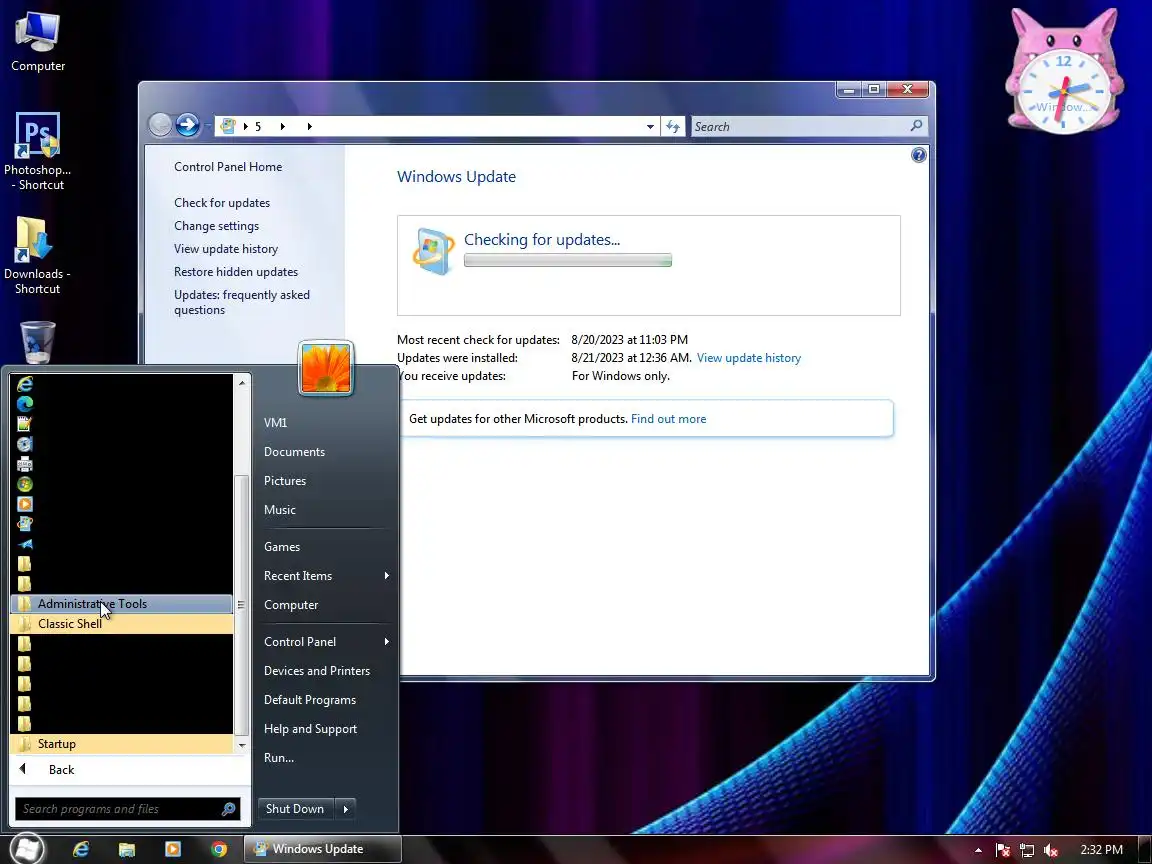Open Games from Start menu
1152x864 pixels.
pos(282,547)
